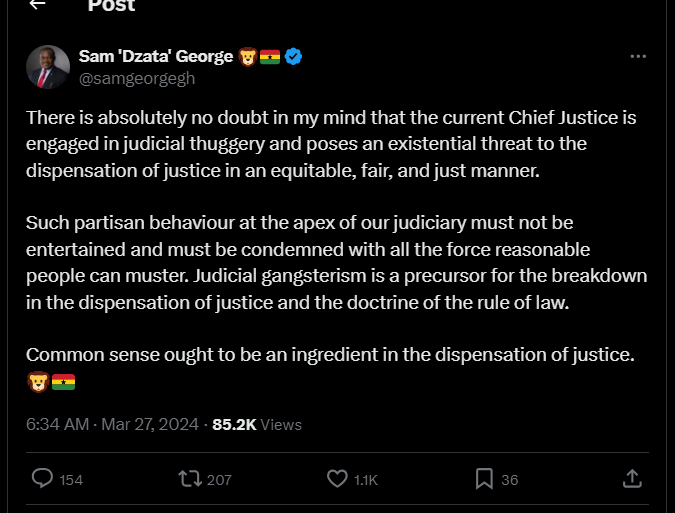Click the Ghana flag beside the display name

[270, 57]
